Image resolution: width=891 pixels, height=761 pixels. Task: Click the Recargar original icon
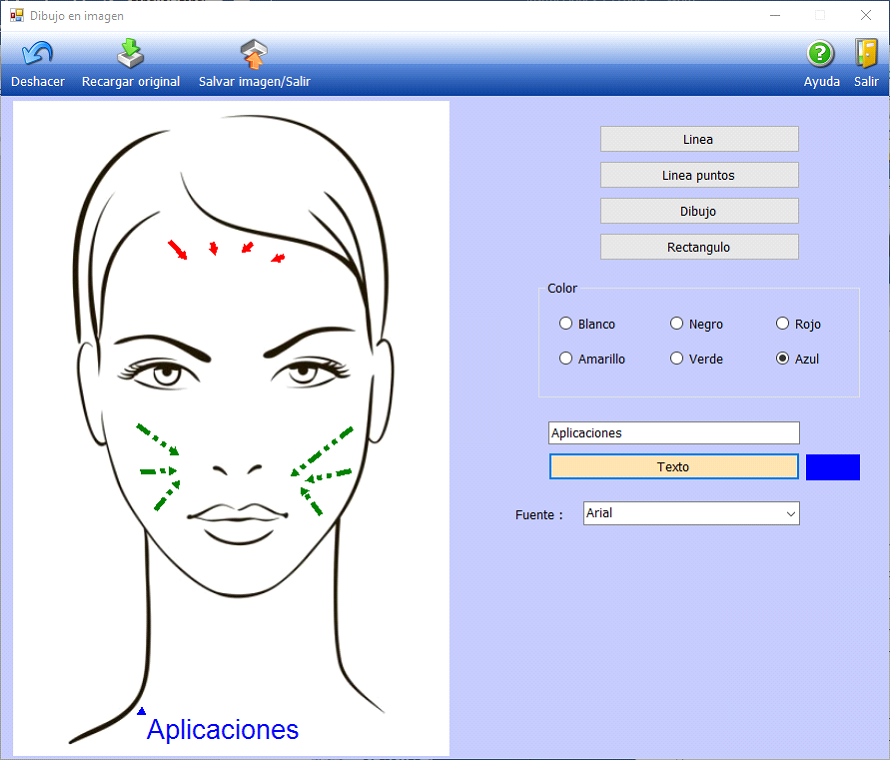point(131,54)
